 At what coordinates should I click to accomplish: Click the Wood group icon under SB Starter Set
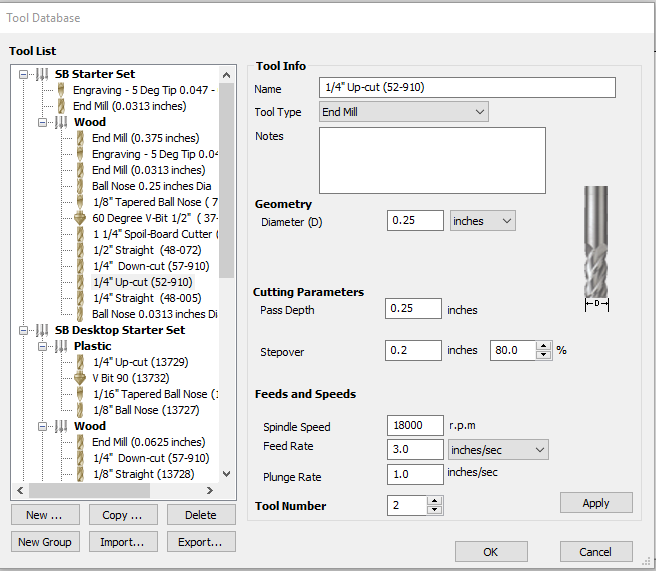(x=61, y=122)
